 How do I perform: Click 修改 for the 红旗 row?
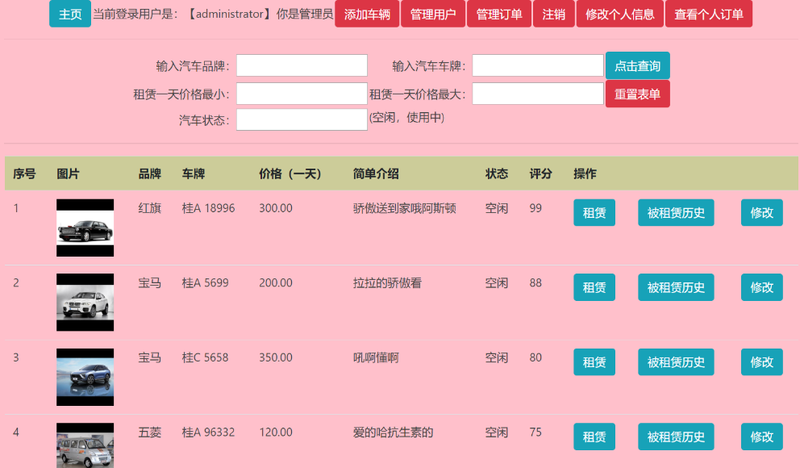coord(762,212)
